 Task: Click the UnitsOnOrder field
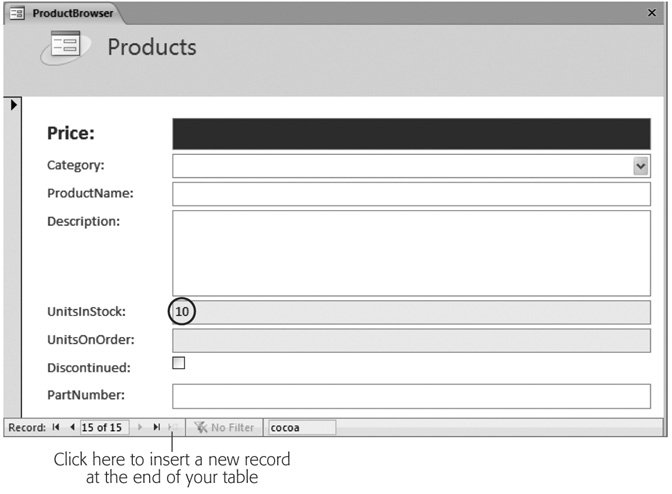pyautogui.click(x=411, y=341)
